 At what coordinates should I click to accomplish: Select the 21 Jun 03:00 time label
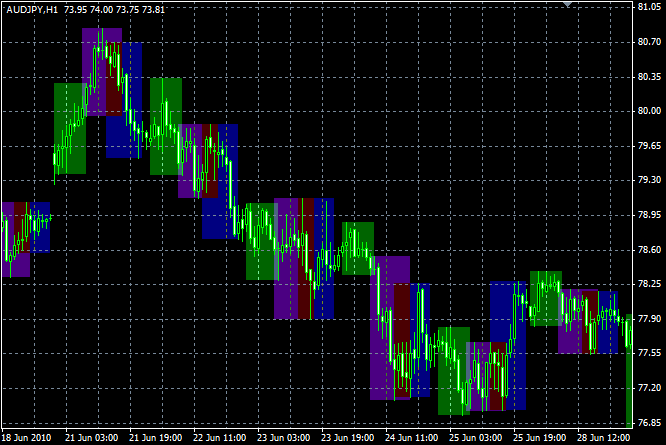click(x=92, y=438)
